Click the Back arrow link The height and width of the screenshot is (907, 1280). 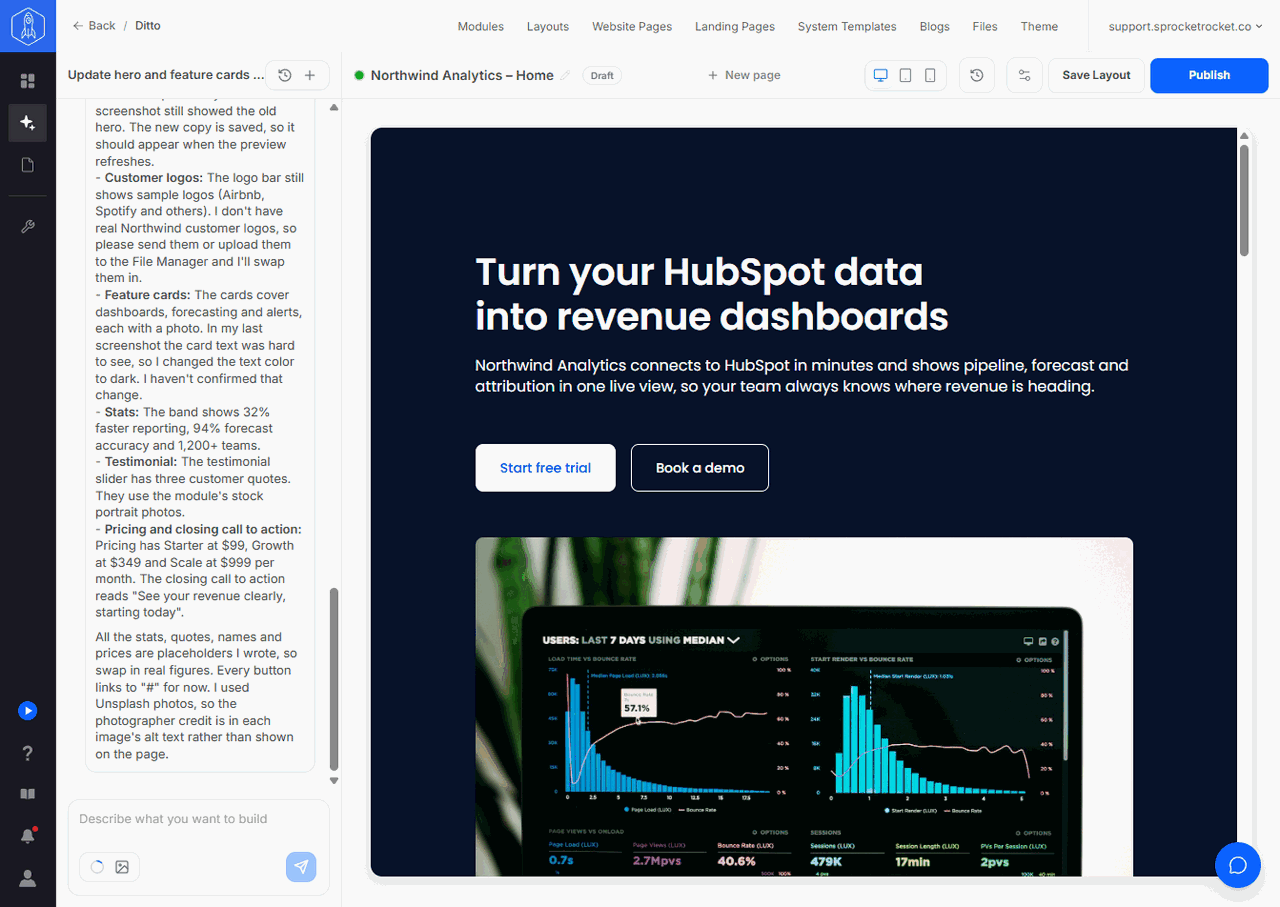tap(94, 26)
